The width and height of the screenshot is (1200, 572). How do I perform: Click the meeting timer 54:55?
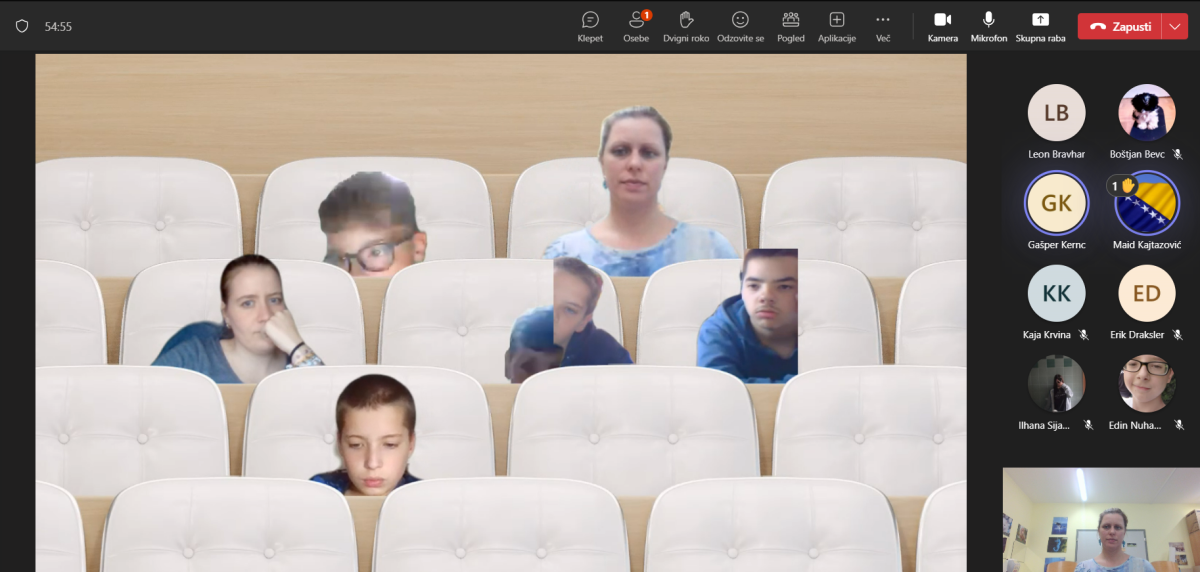coord(58,27)
